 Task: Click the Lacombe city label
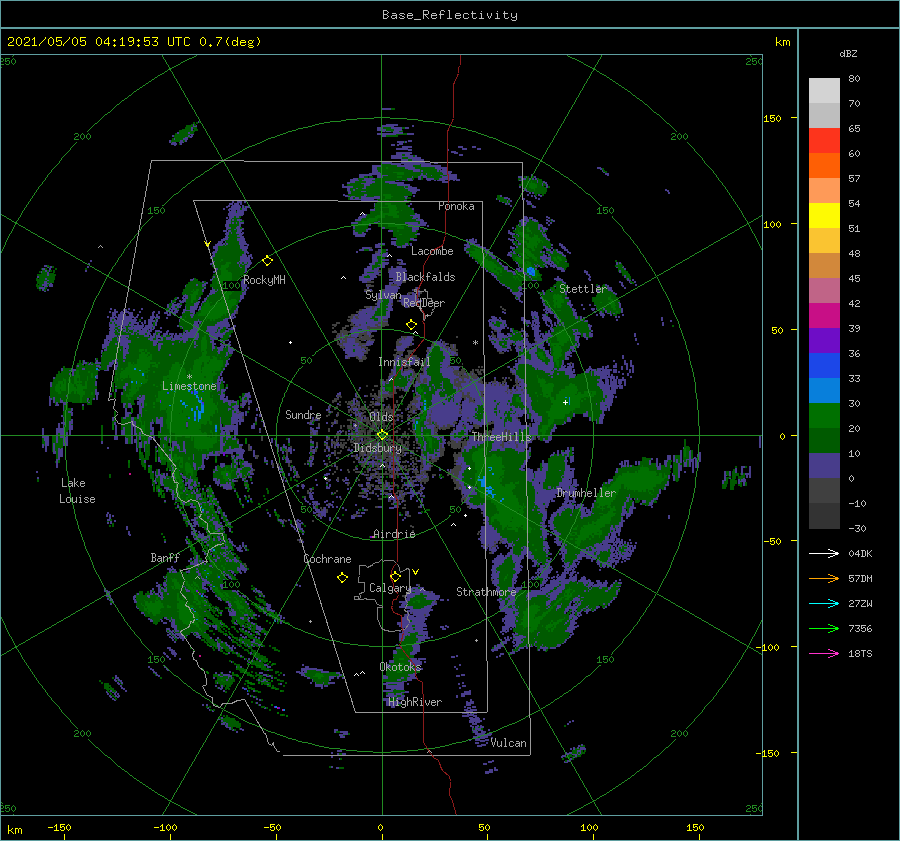[432, 251]
